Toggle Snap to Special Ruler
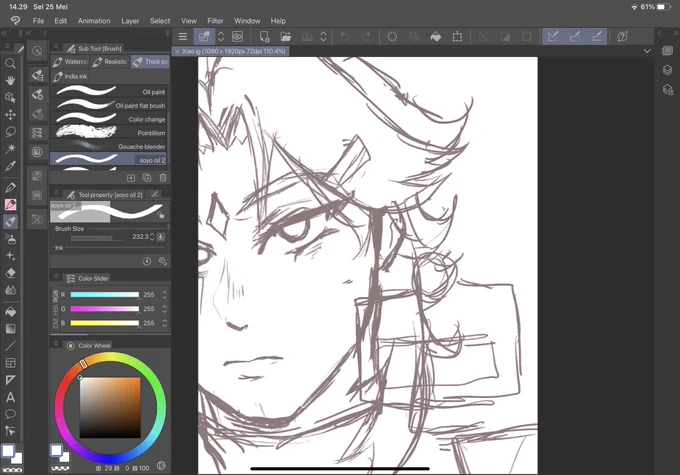680x475 pixels. click(x=575, y=36)
